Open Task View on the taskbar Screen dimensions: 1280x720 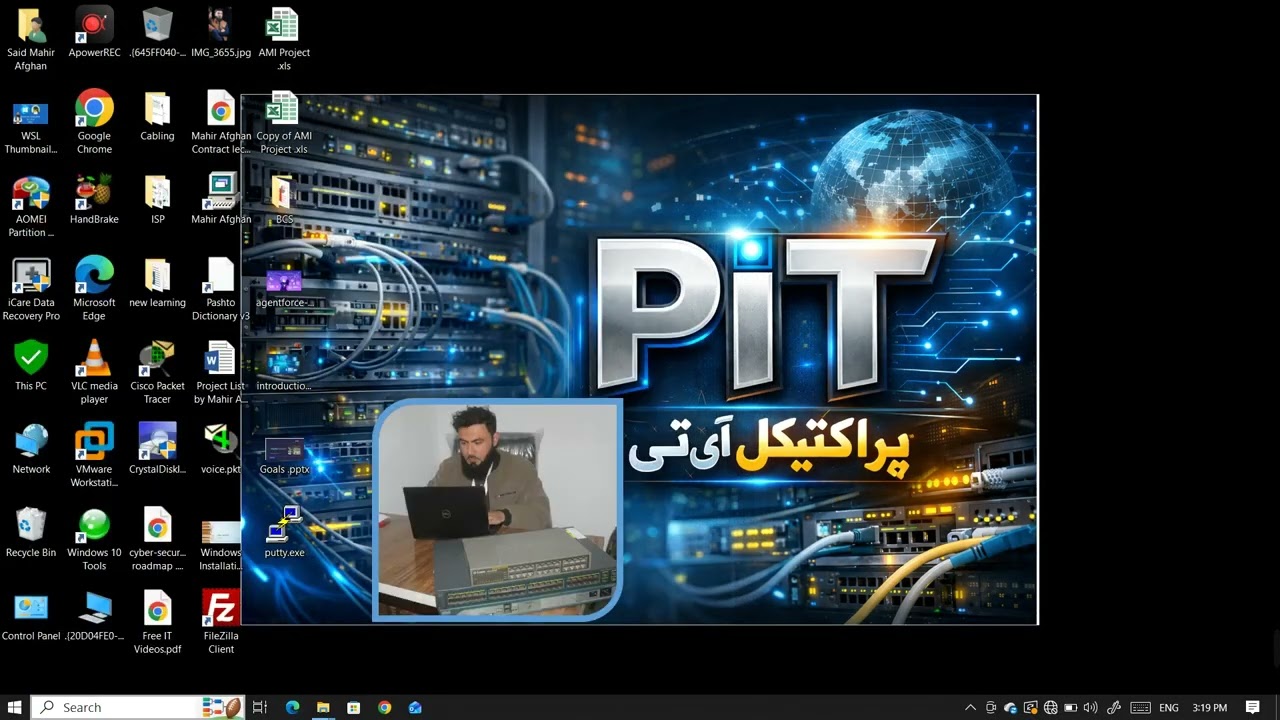click(260, 707)
